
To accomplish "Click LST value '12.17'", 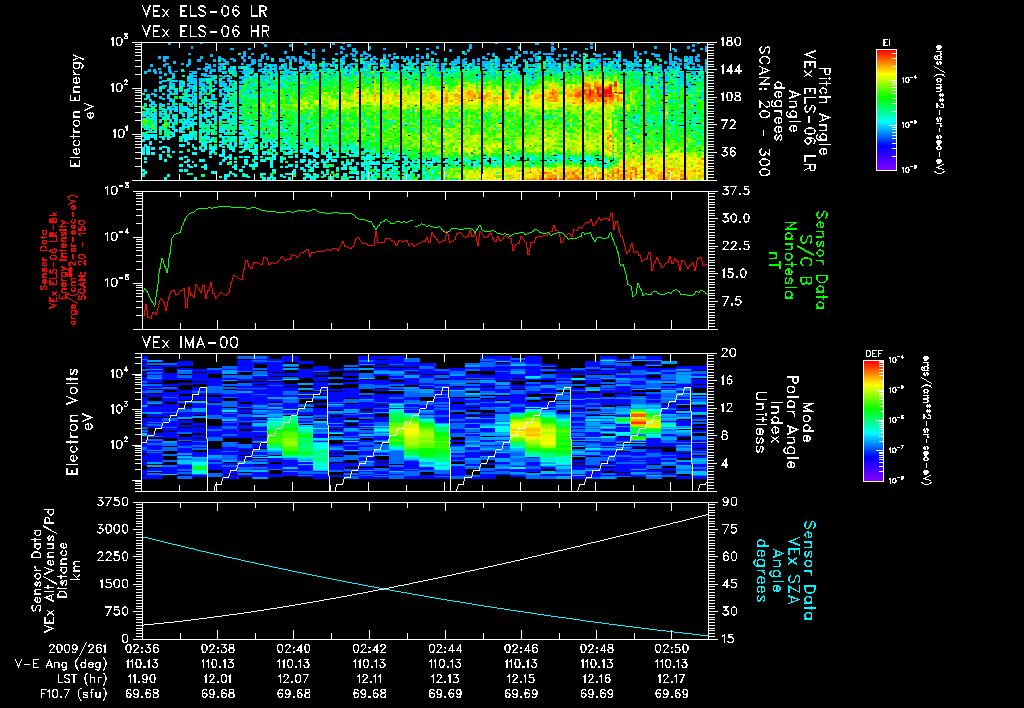I will click(x=672, y=679).
